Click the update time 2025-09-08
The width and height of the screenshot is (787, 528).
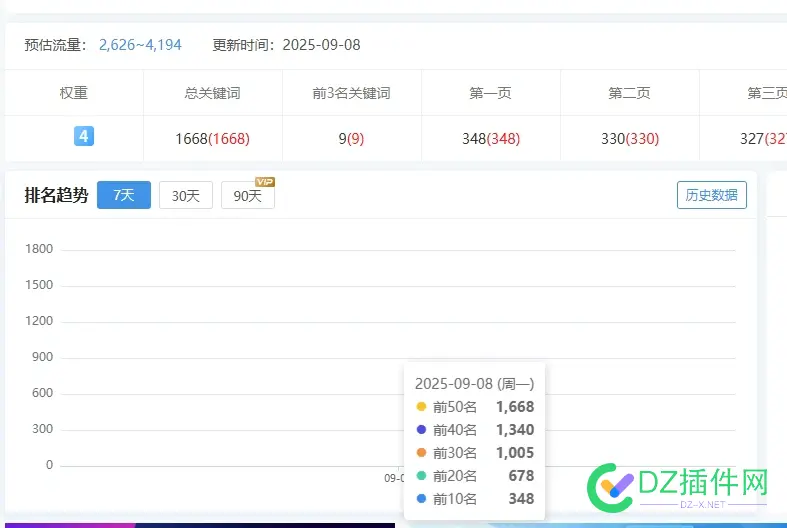(x=321, y=45)
